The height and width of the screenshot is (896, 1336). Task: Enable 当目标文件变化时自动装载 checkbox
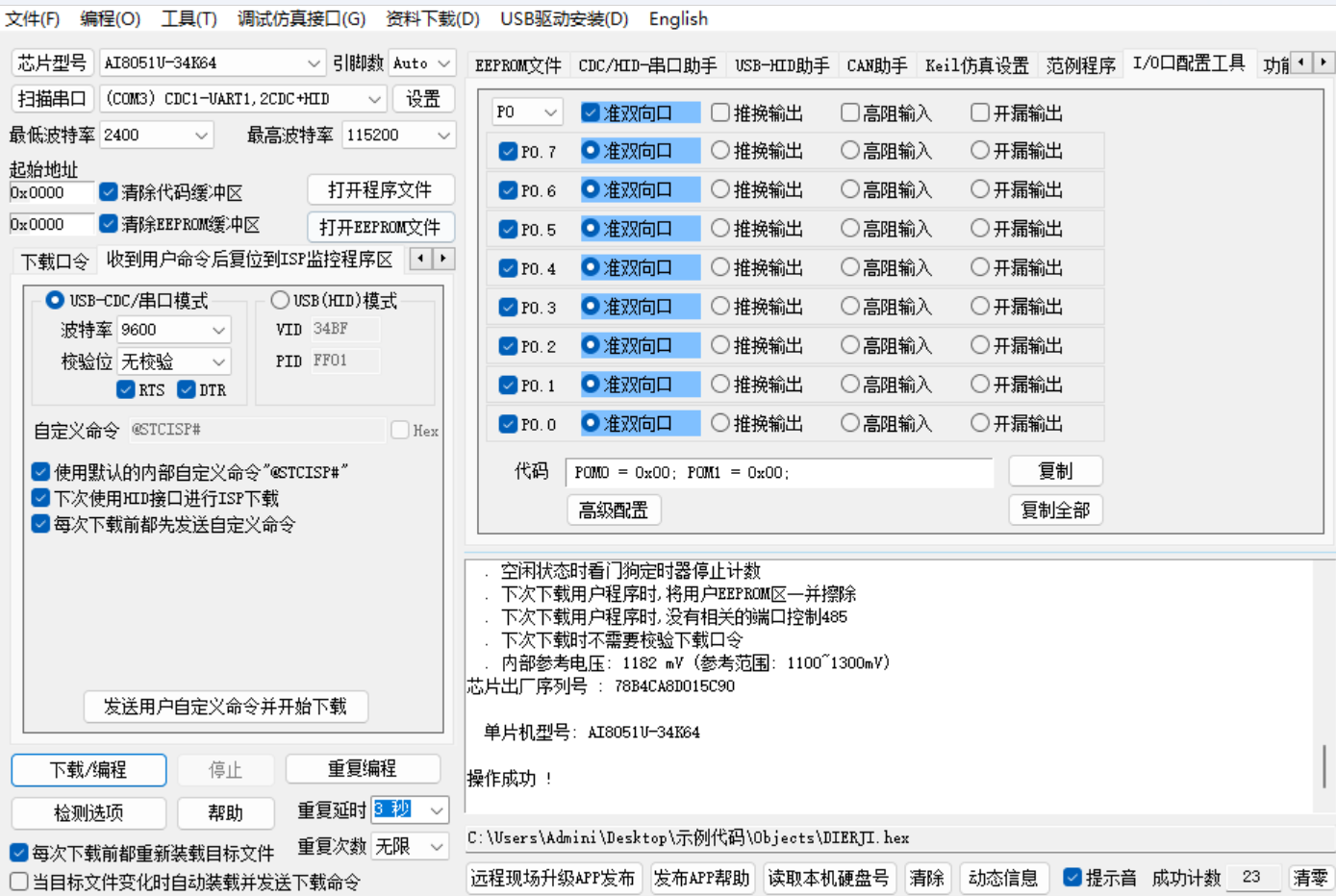[x=19, y=881]
